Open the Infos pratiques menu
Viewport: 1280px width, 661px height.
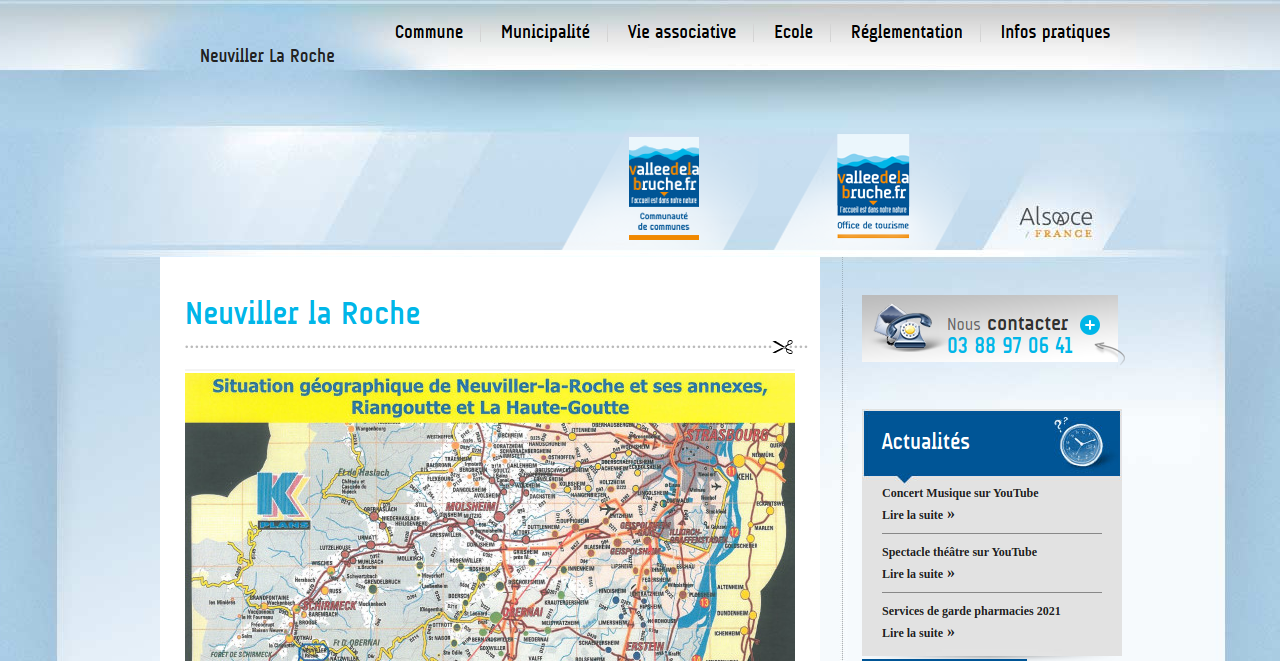point(1055,32)
